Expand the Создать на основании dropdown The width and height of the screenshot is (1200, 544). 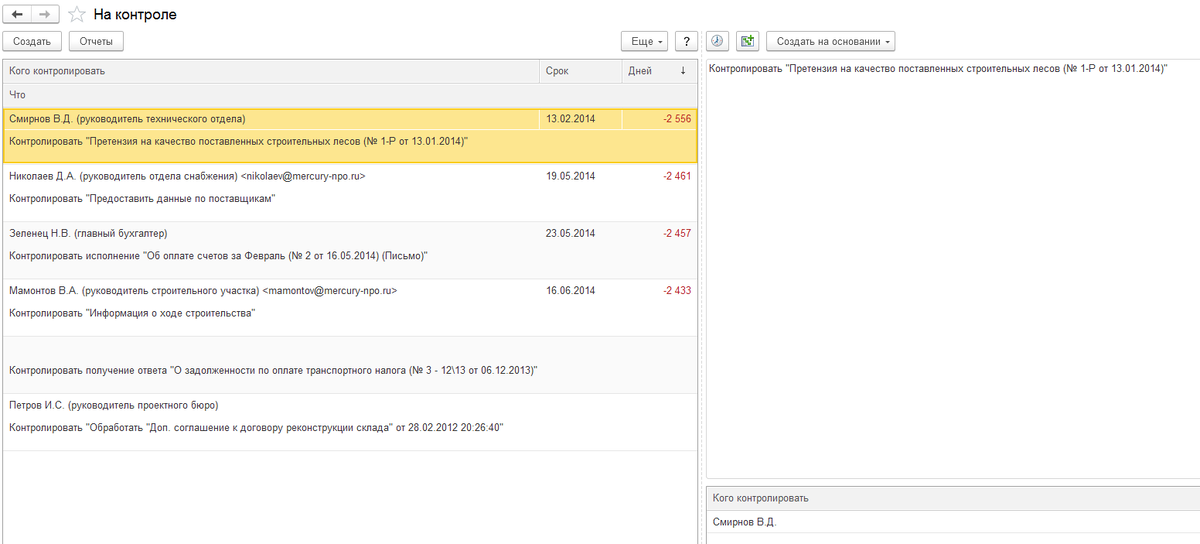[x=830, y=41]
